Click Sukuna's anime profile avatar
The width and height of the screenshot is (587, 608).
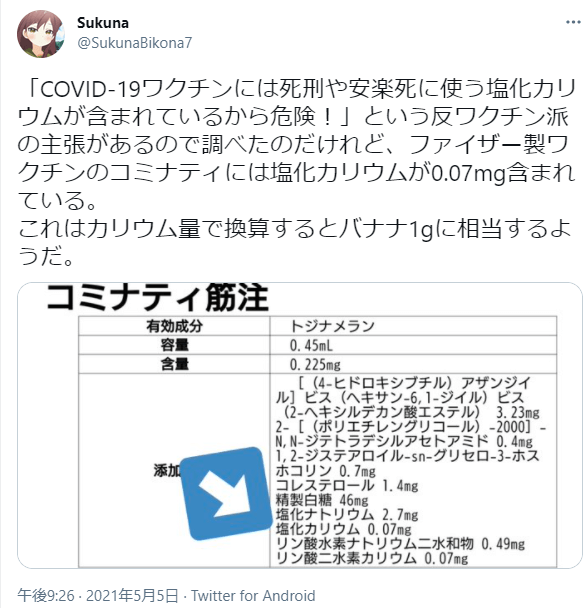point(41,34)
